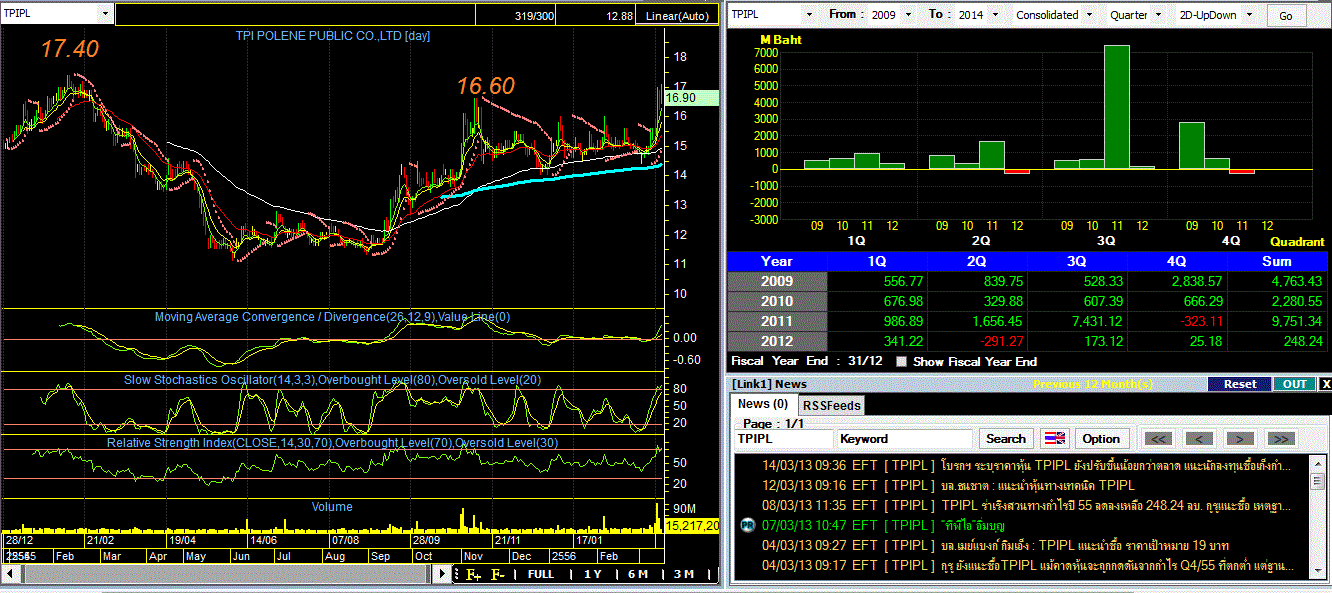1332x593 pixels.
Task: Select the FULL chart range
Action: (541, 575)
